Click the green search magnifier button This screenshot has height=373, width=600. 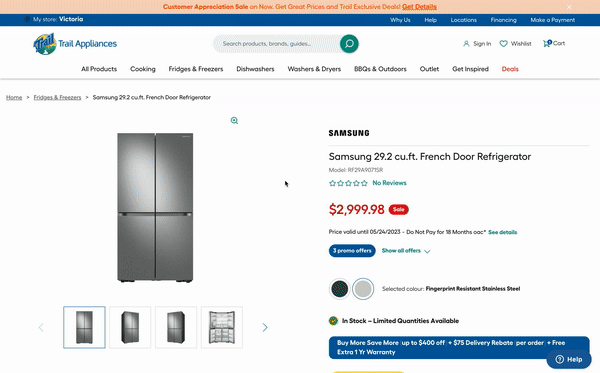click(349, 44)
